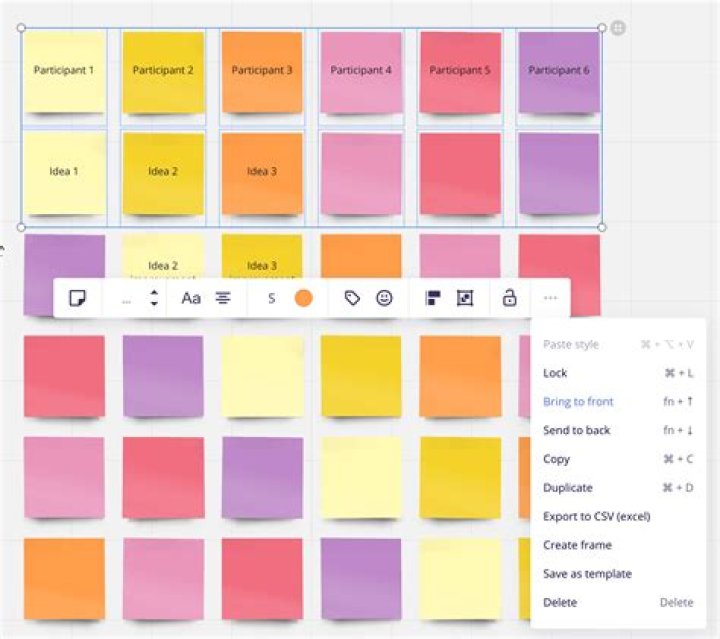Select the Participant 5 sticky note
Viewport: 720px width, 639px height.
460,72
